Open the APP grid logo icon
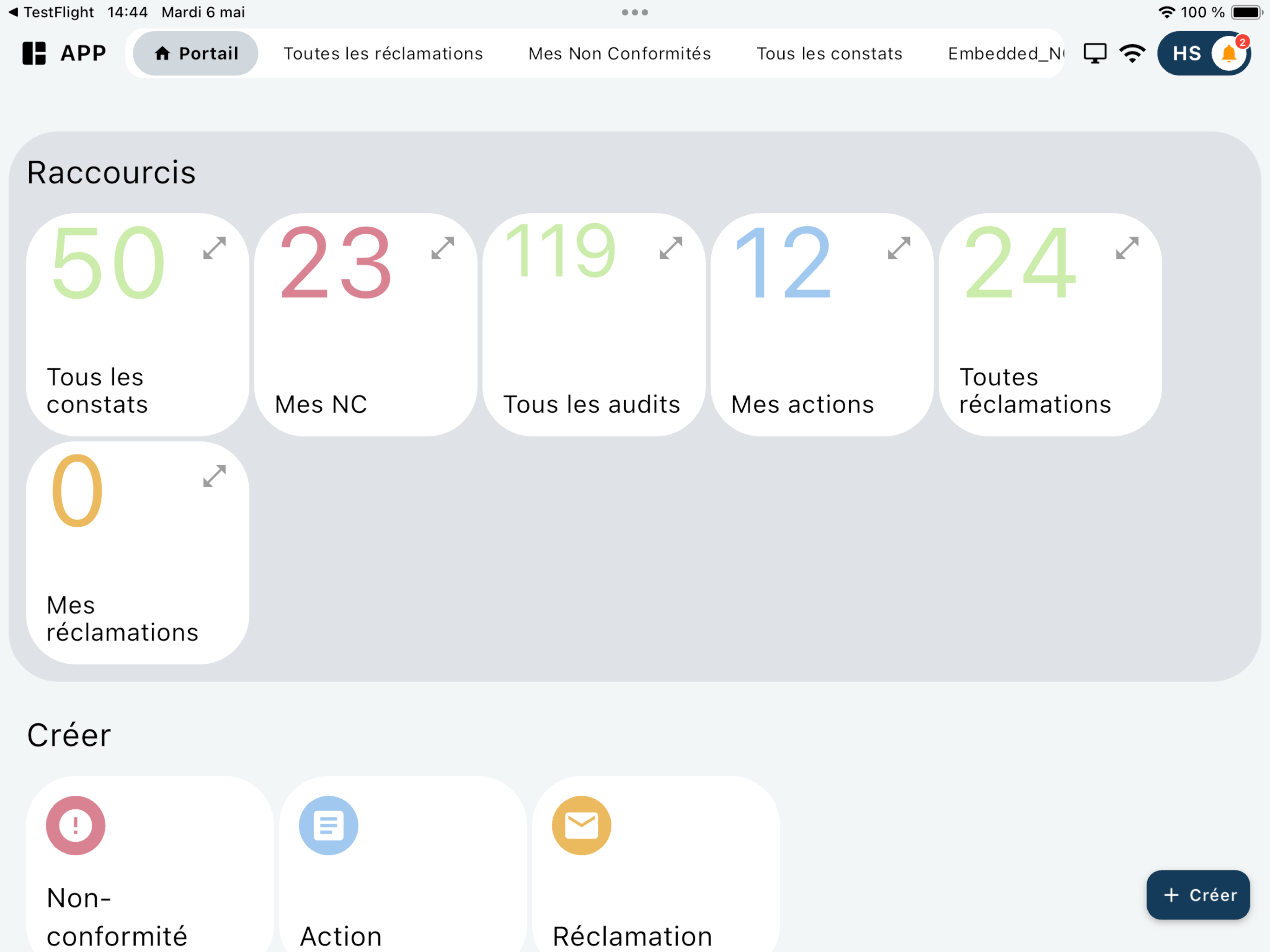Screen dimensions: 1270x952 click(x=34, y=53)
